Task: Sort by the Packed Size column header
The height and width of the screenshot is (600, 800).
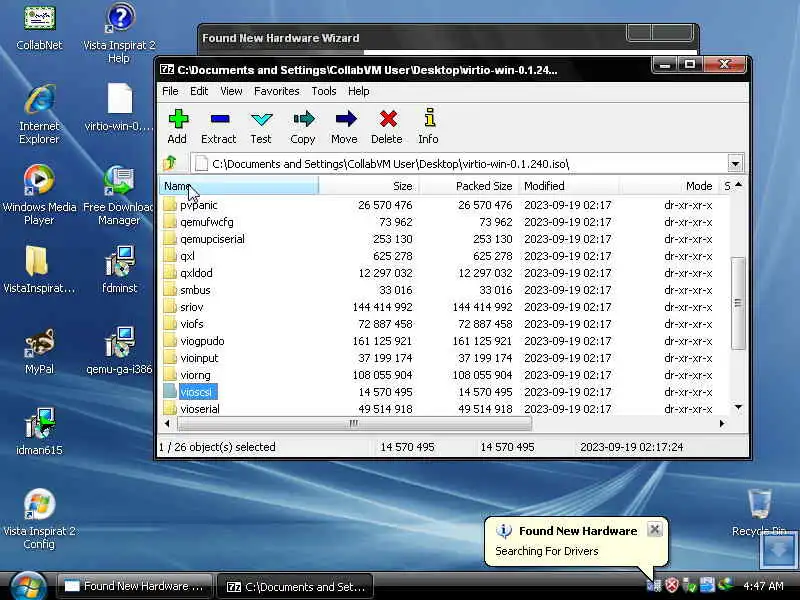Action: point(468,186)
